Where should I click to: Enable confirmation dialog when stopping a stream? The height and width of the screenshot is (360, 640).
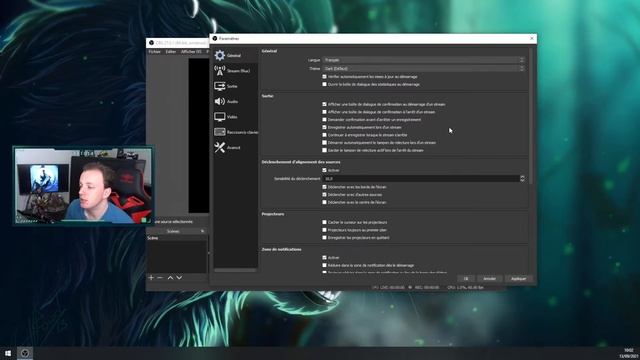[324, 112]
